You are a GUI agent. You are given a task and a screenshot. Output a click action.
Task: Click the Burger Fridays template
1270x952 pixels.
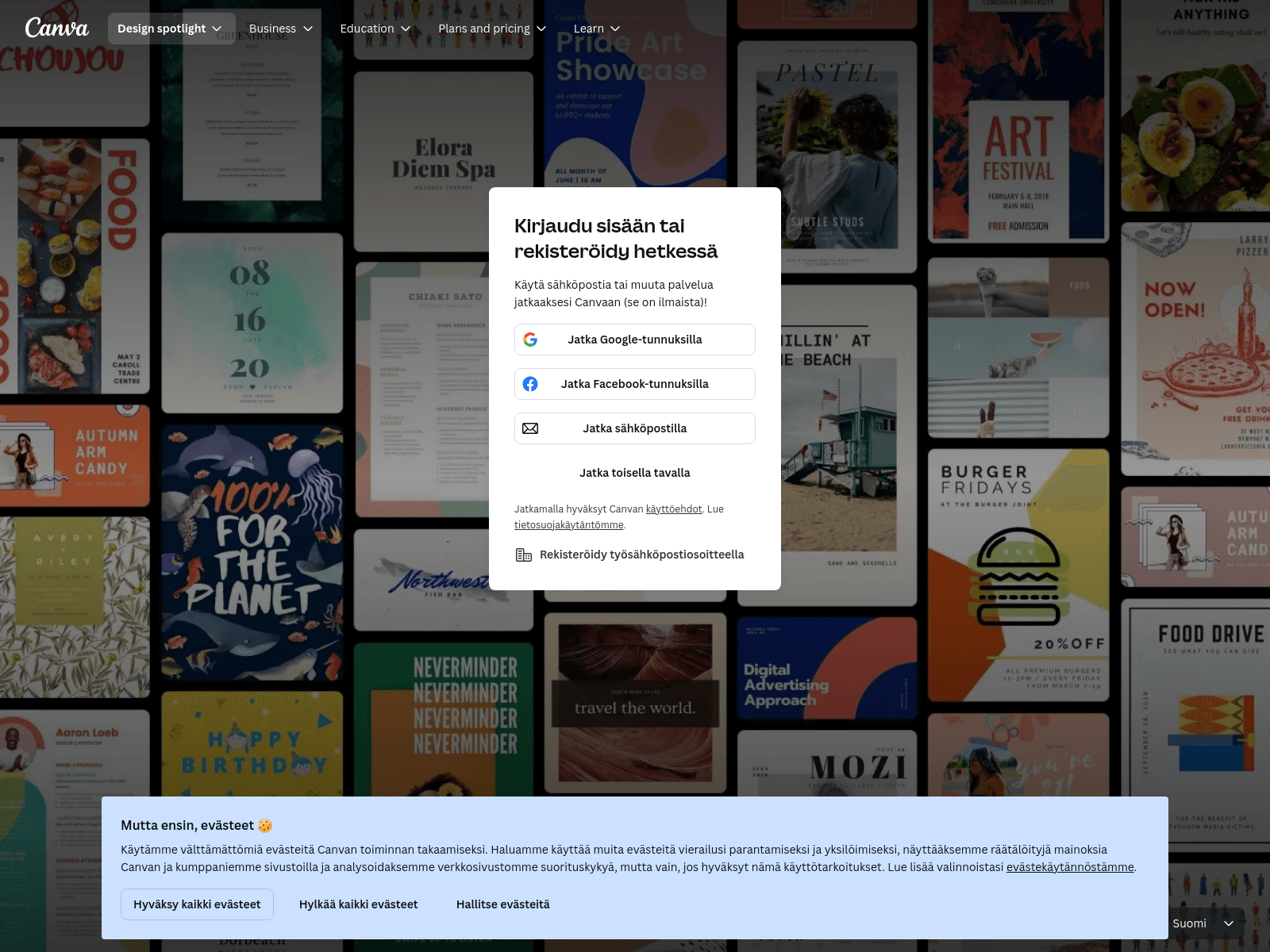1018,574
